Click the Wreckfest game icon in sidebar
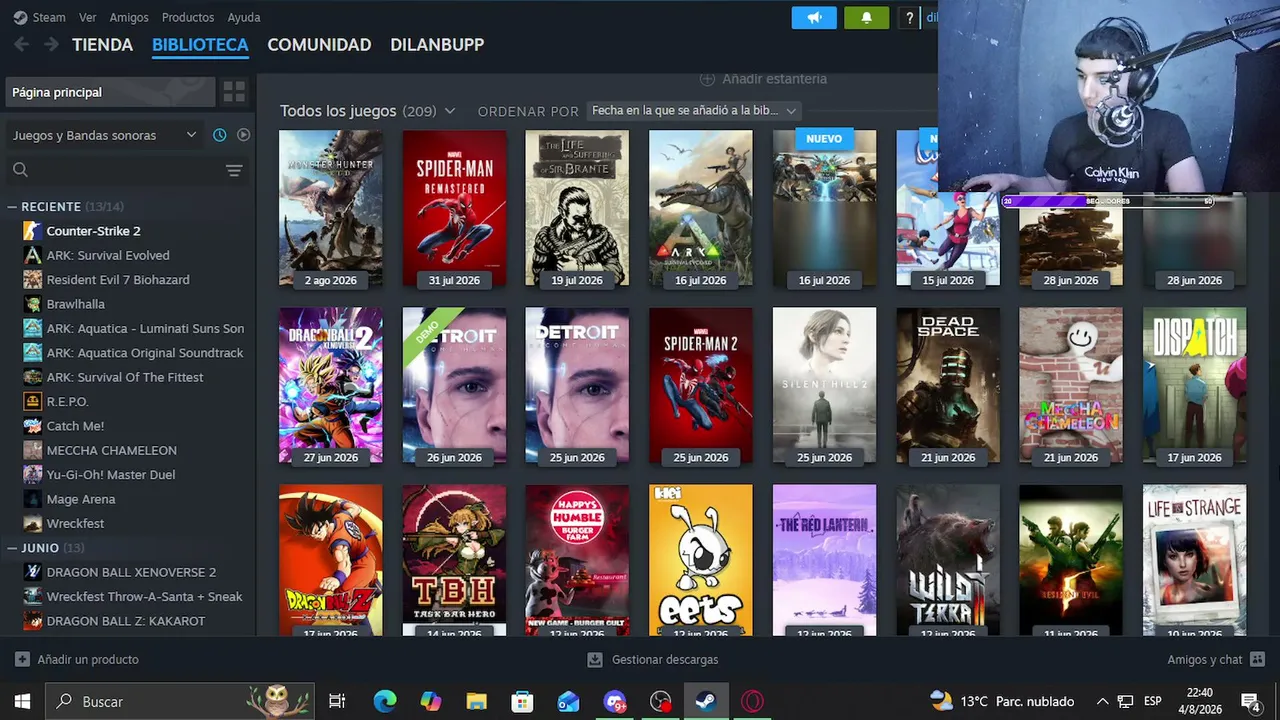 (x=33, y=523)
